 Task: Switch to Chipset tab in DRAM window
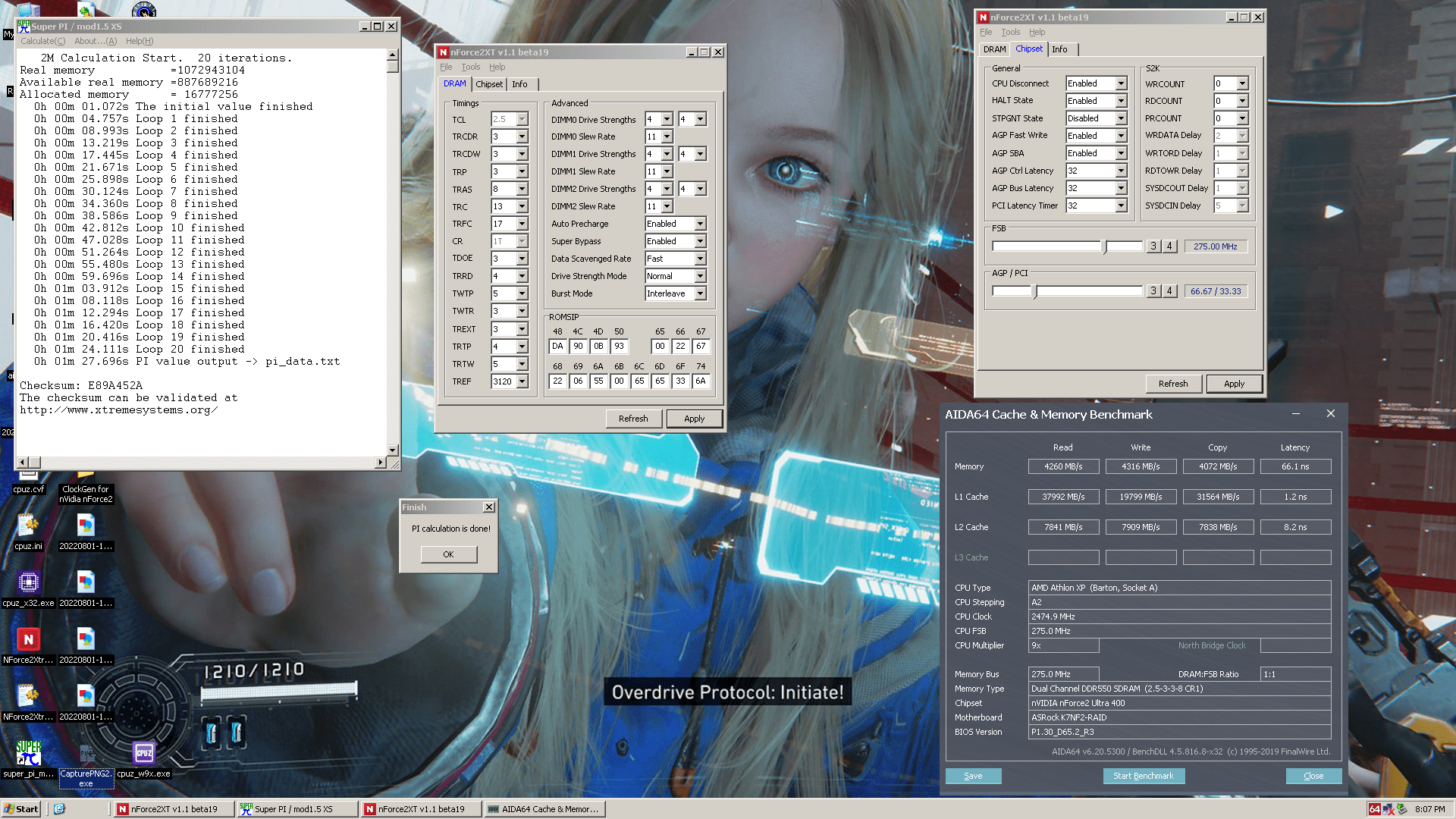pyautogui.click(x=489, y=84)
